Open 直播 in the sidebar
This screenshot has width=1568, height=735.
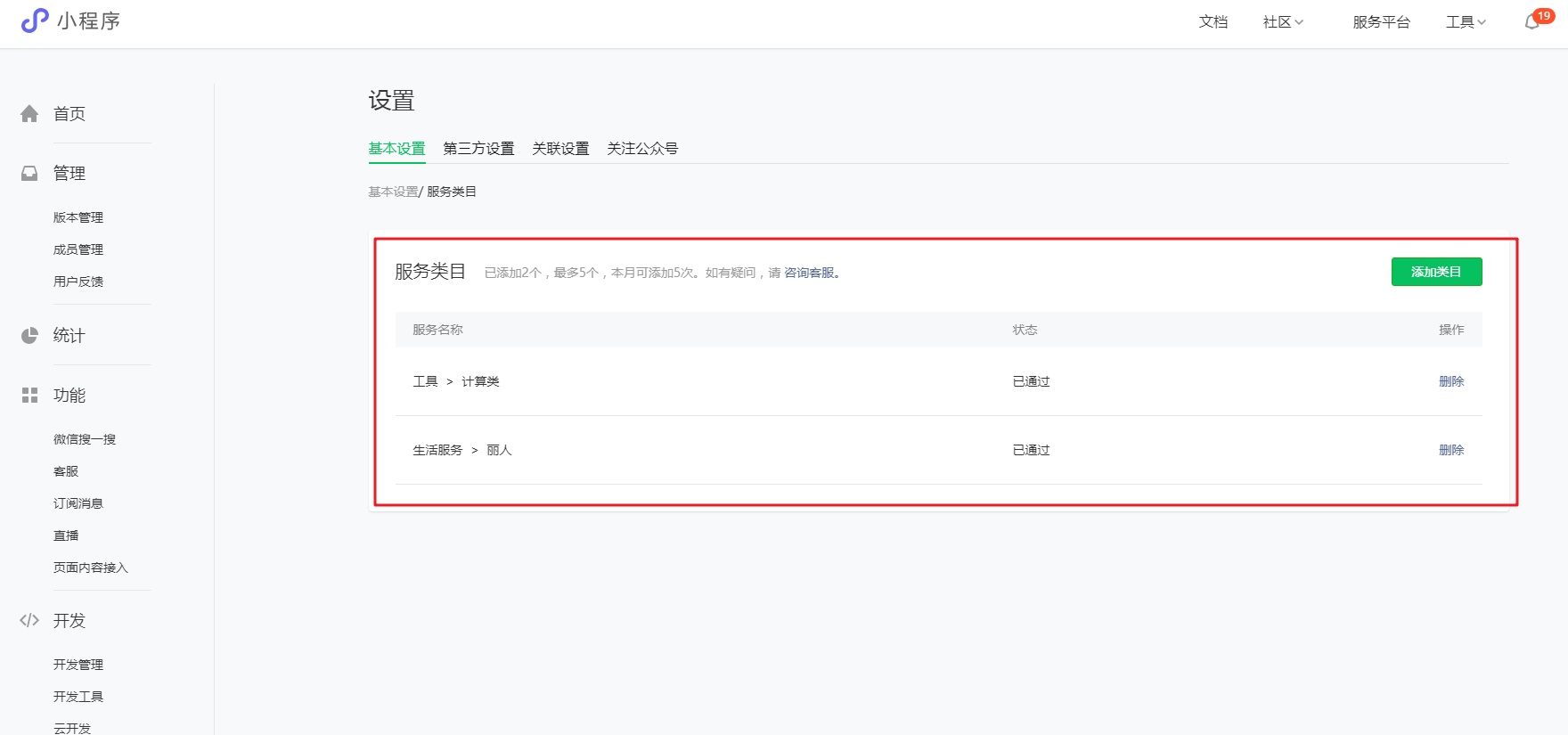(66, 535)
